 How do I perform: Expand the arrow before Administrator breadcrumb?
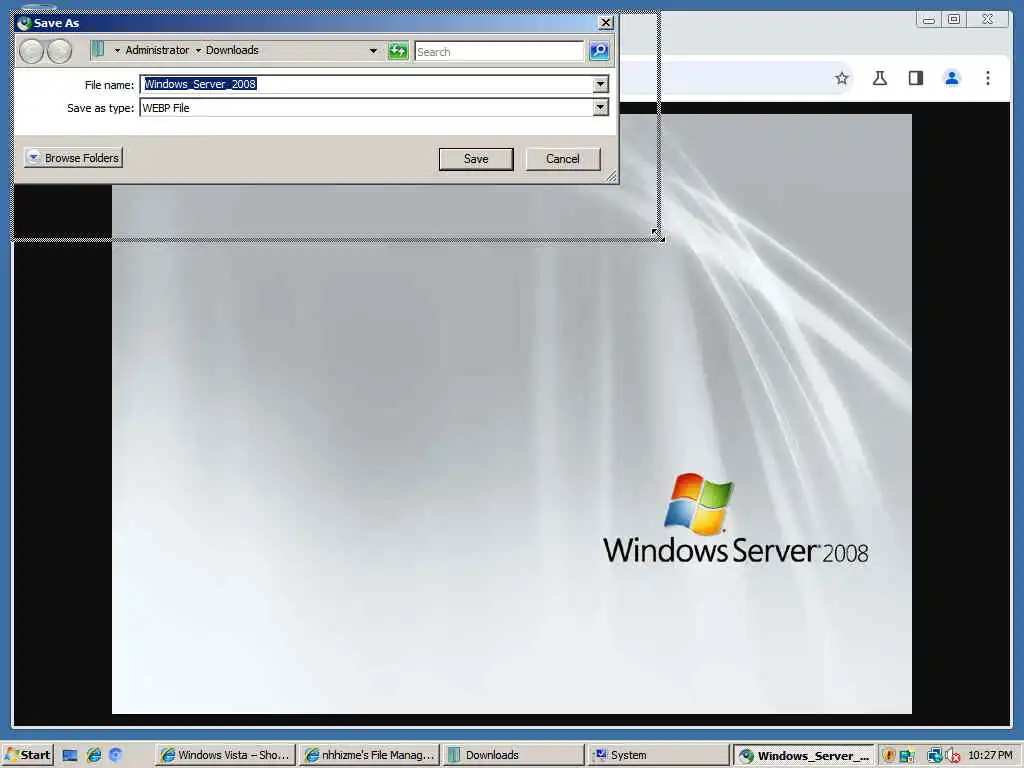tap(117, 50)
